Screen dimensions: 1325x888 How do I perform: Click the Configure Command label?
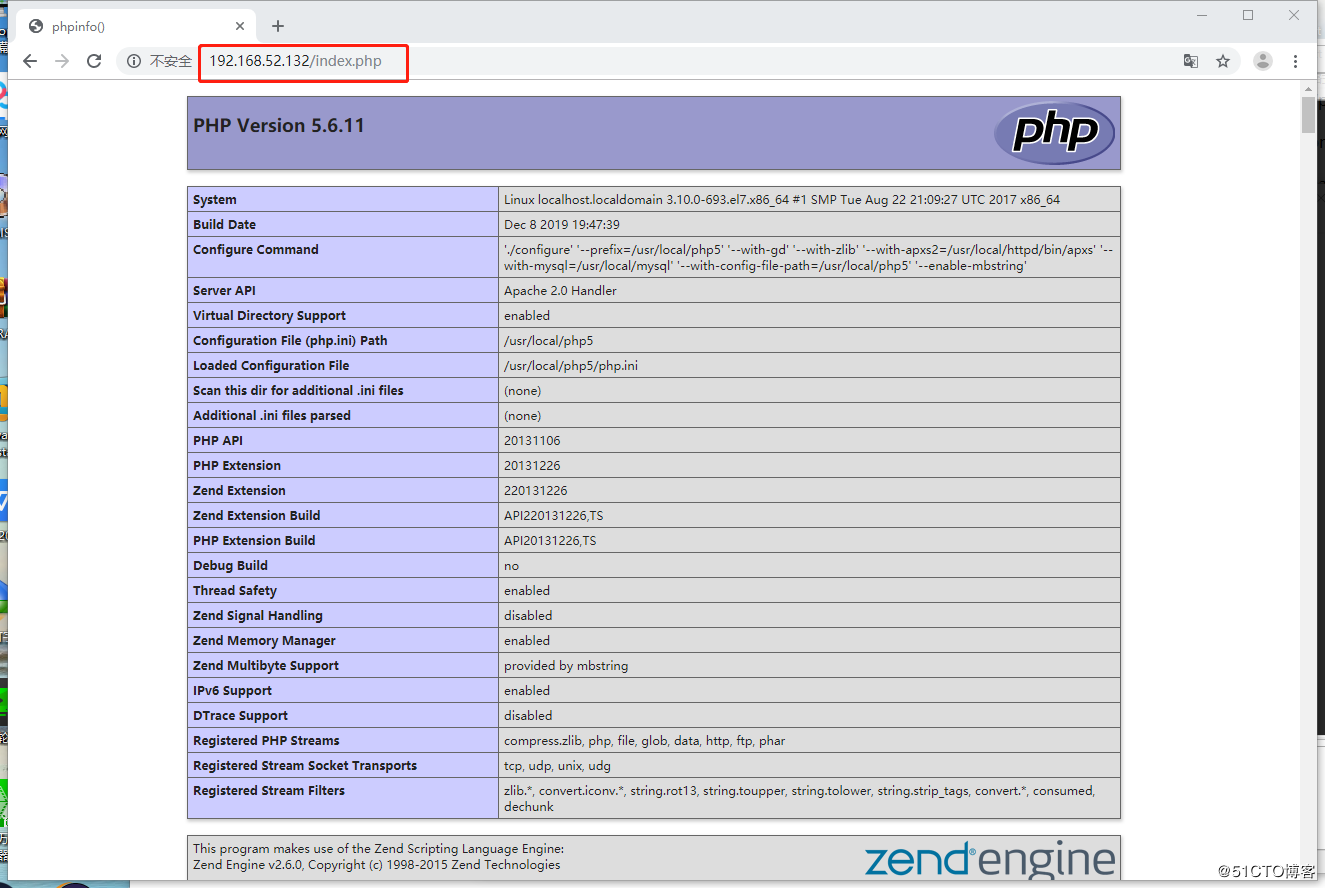coord(256,250)
